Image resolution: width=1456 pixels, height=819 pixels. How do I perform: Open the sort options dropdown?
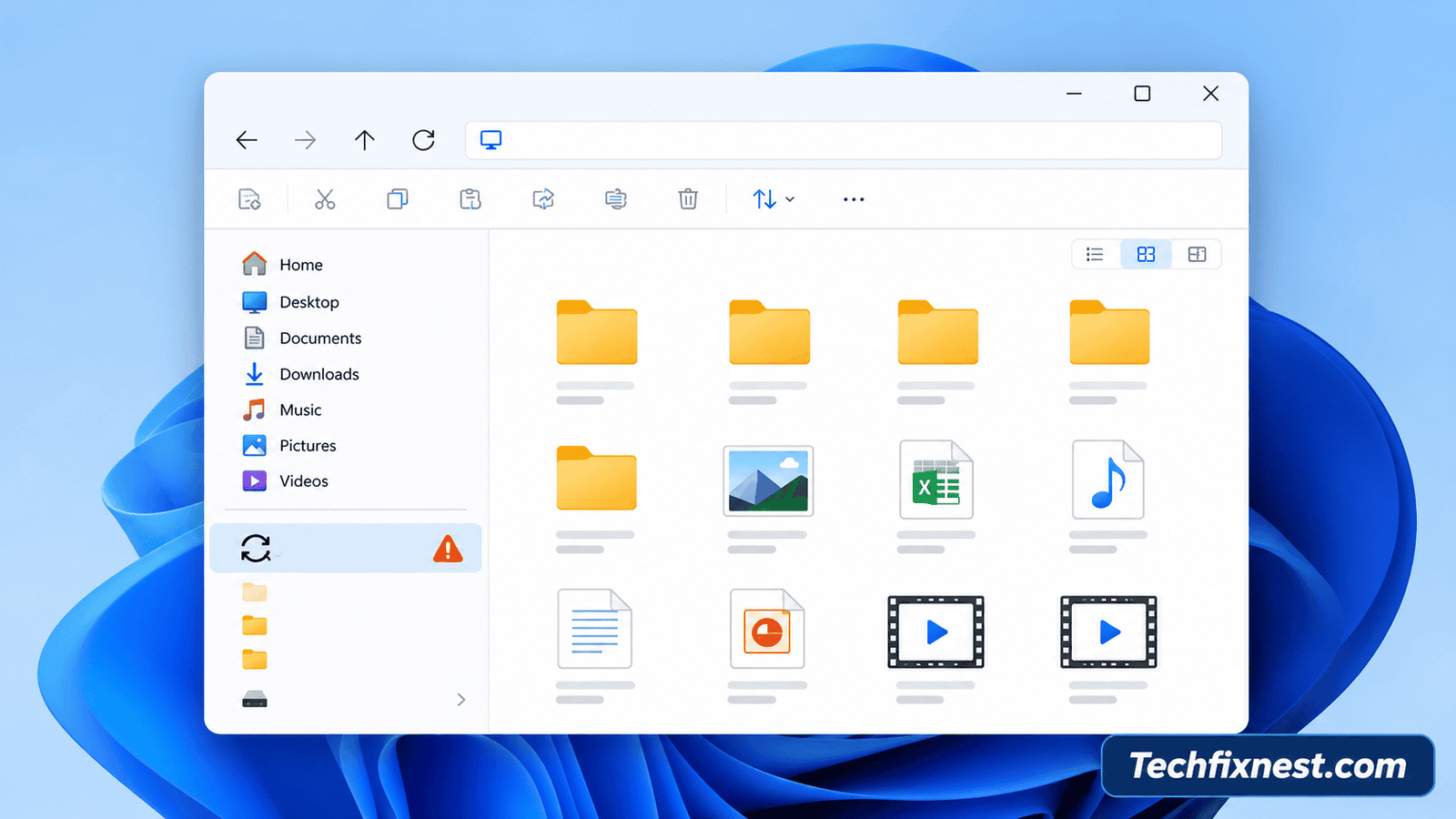[x=773, y=199]
